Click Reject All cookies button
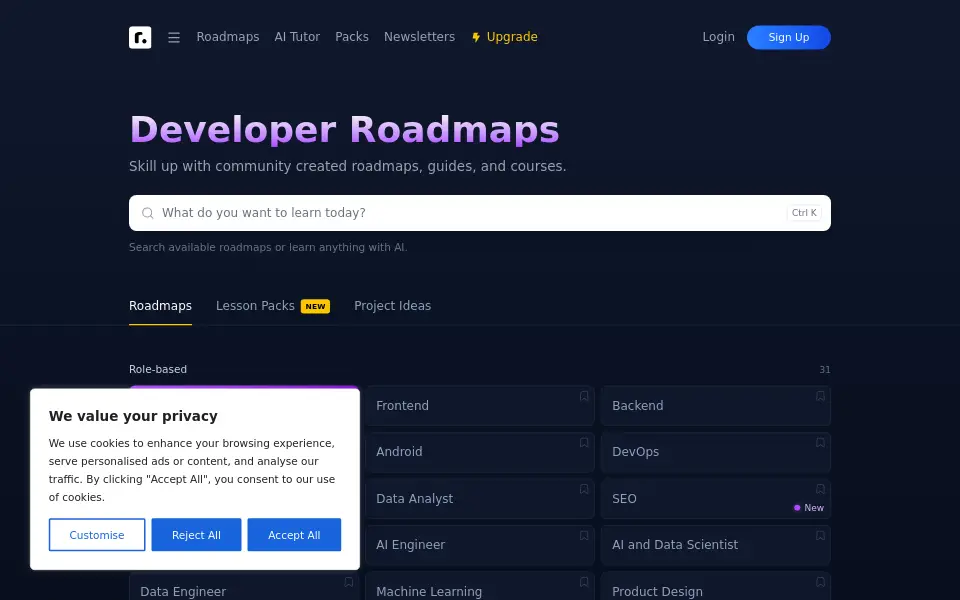 [x=196, y=534]
